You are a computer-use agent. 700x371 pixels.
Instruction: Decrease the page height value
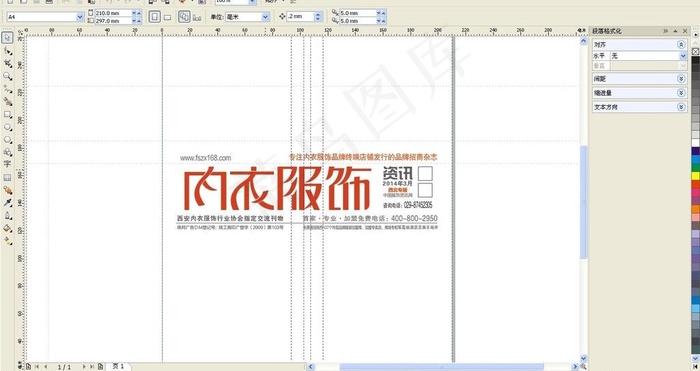tap(134, 21)
